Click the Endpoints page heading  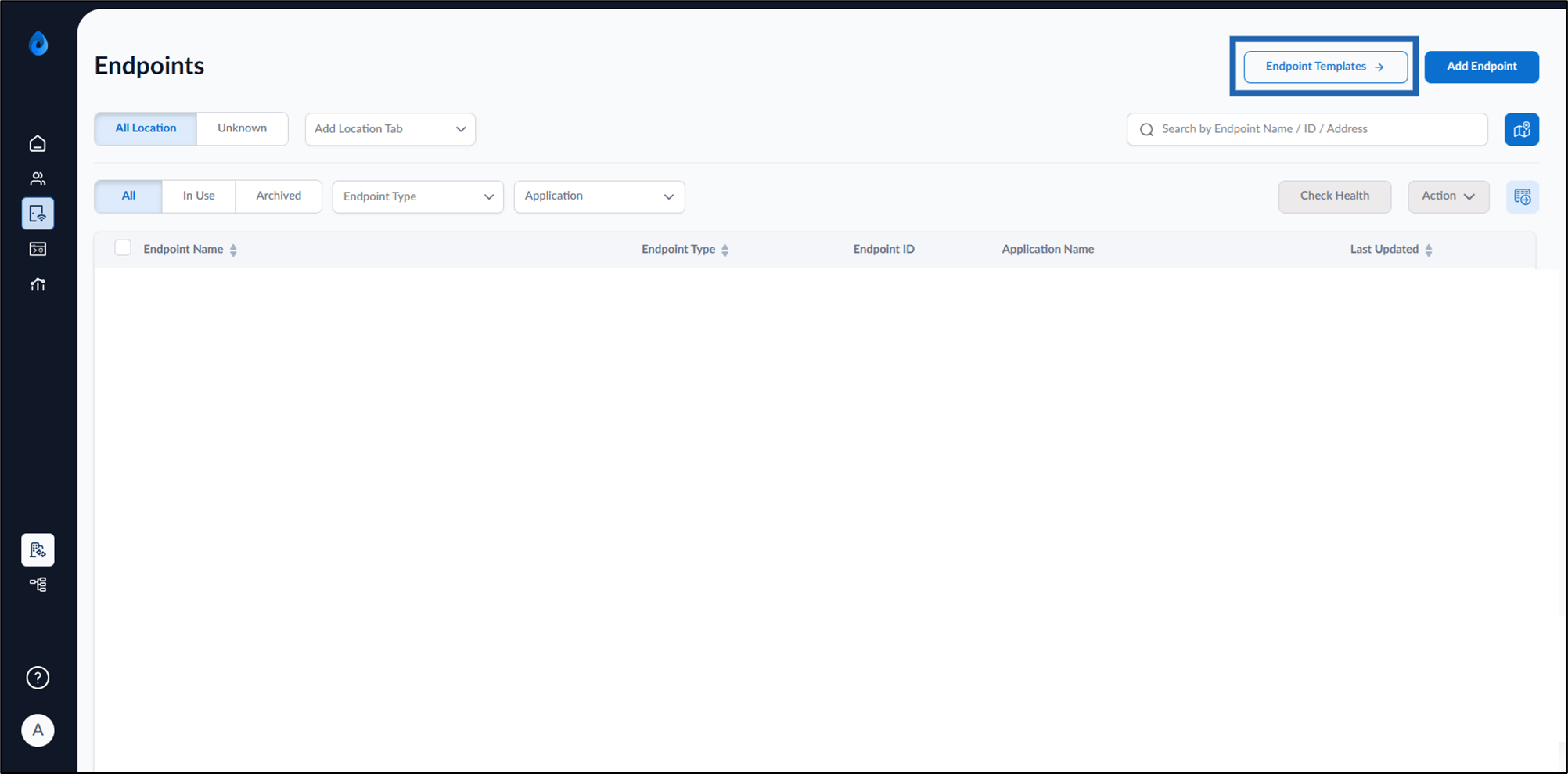click(x=149, y=66)
